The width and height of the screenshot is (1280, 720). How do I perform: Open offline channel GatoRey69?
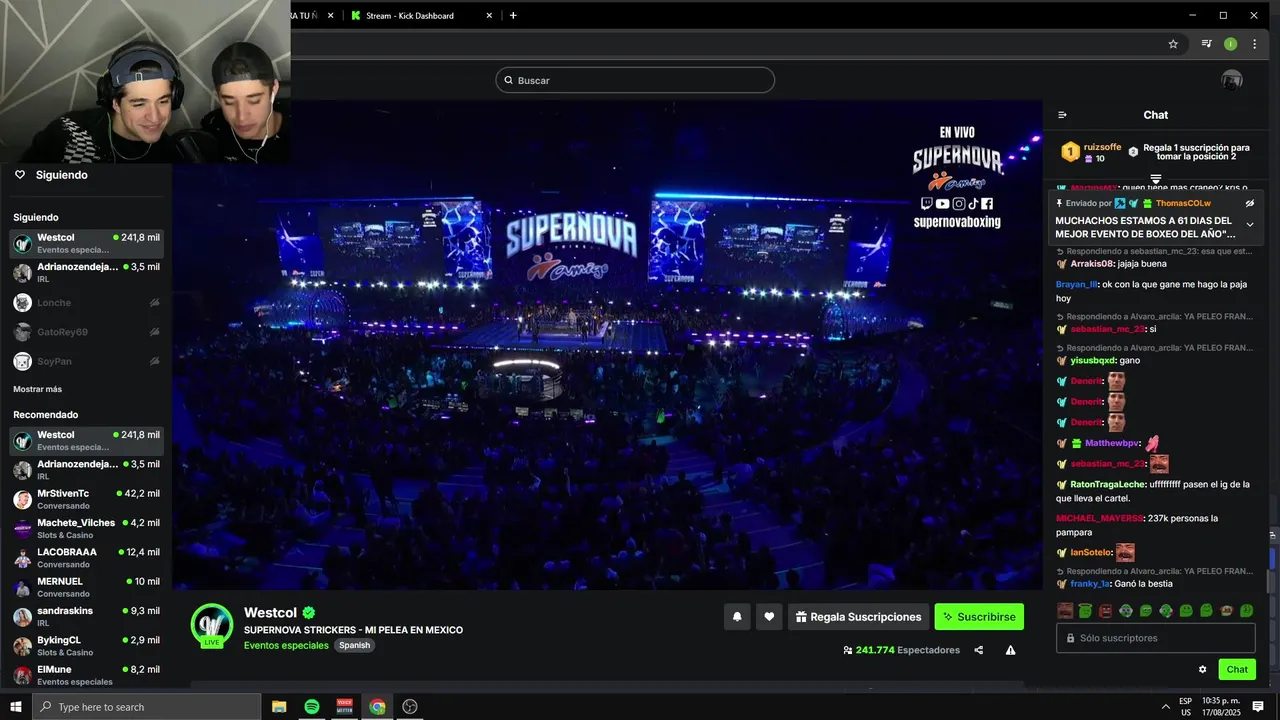[87, 331]
